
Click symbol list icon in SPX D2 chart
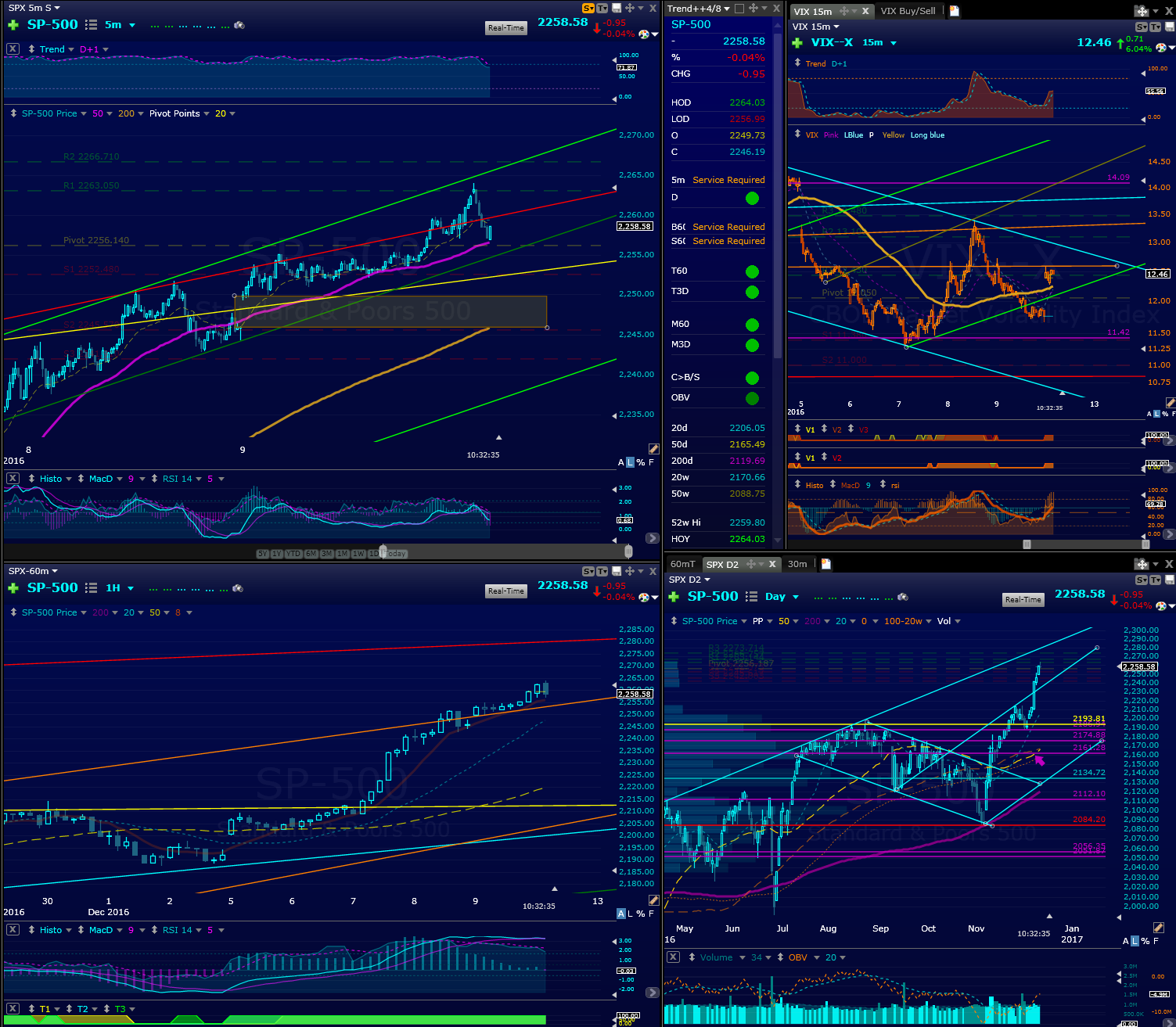click(x=752, y=597)
